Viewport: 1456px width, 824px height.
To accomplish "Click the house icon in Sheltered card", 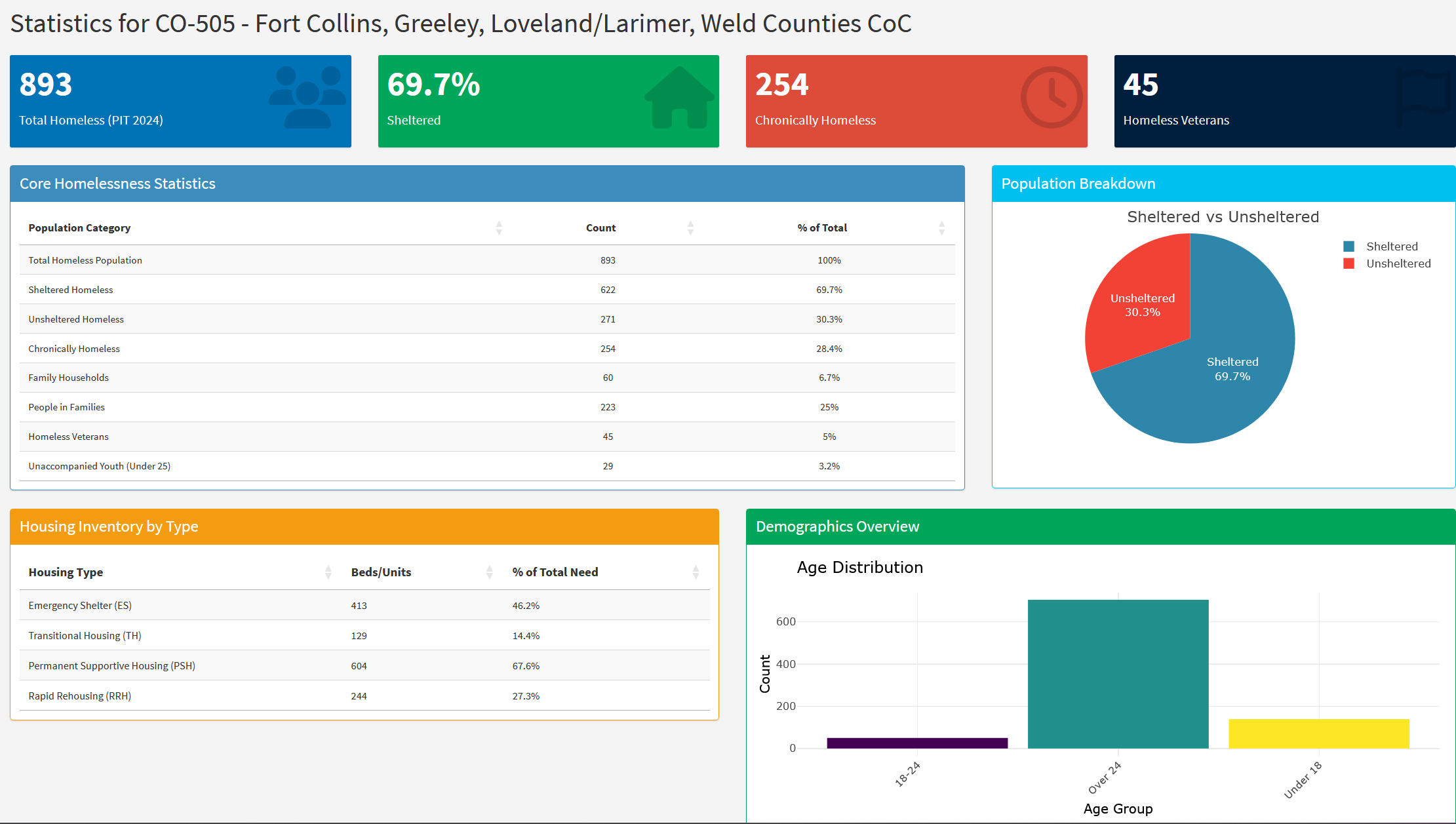I will click(680, 97).
